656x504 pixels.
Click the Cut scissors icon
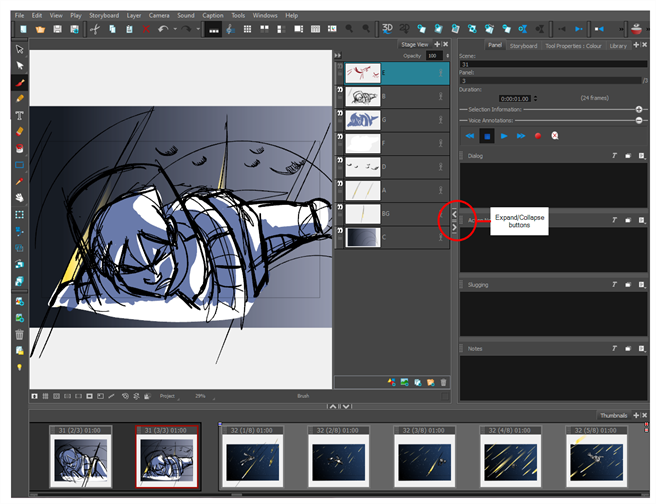[95, 29]
